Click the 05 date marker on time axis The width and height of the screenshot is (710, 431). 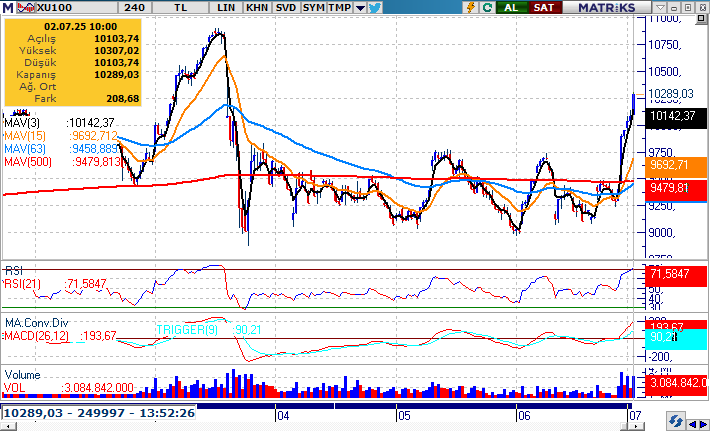(404, 416)
